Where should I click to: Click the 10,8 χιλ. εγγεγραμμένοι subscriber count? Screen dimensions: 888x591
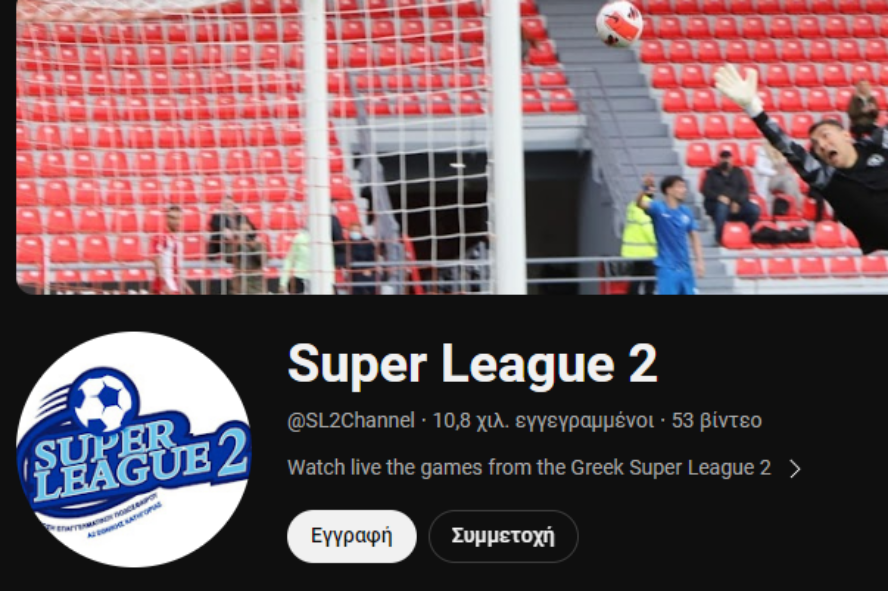(x=543, y=421)
